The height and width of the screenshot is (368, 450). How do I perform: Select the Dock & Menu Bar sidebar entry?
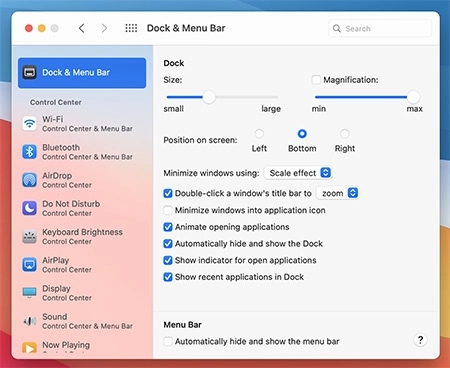tap(82, 73)
